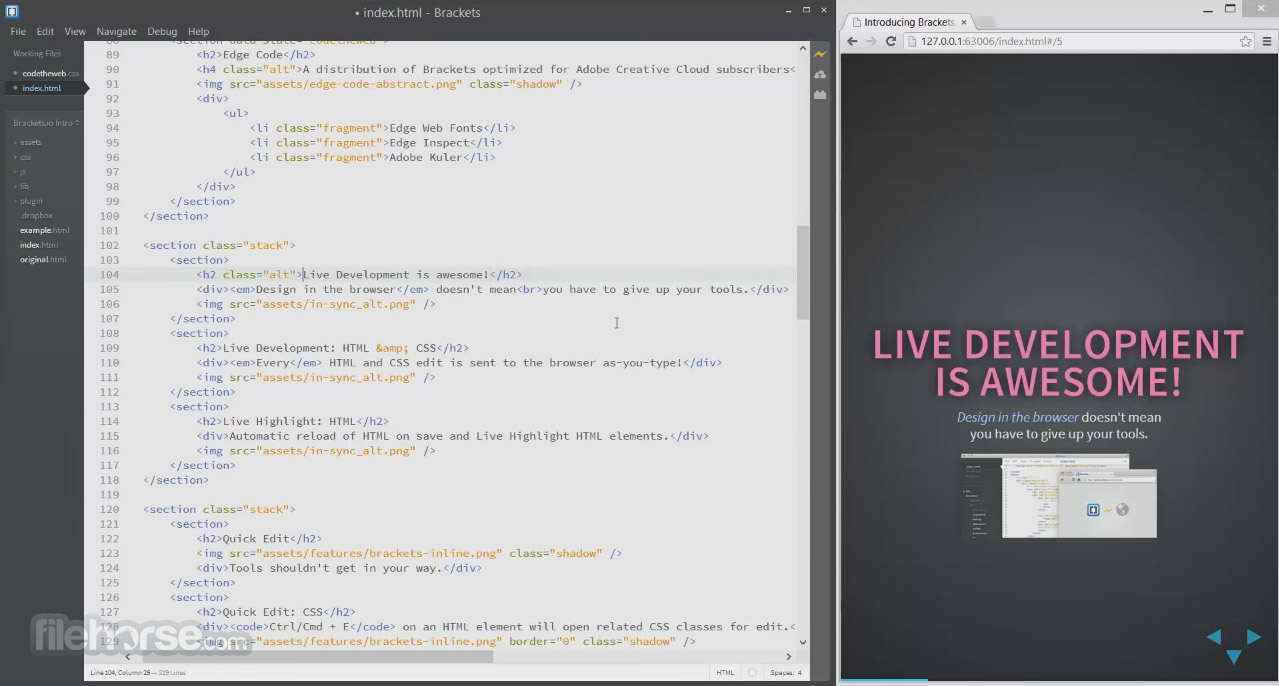This screenshot has height=686, width=1279.
Task: Click the vertical scrollbar thumb in editor
Action: pos(802,273)
